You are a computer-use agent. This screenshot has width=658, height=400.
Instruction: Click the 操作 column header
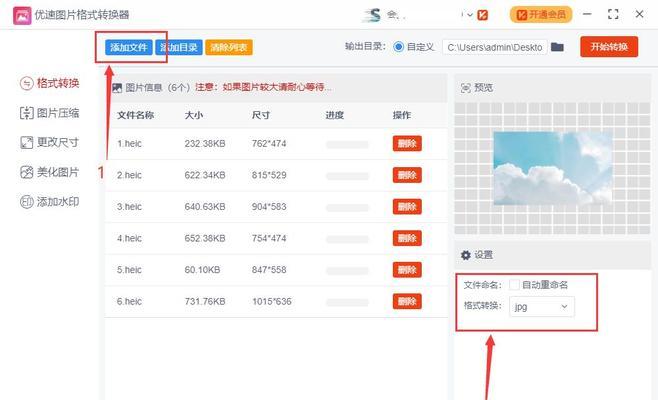pos(402,115)
